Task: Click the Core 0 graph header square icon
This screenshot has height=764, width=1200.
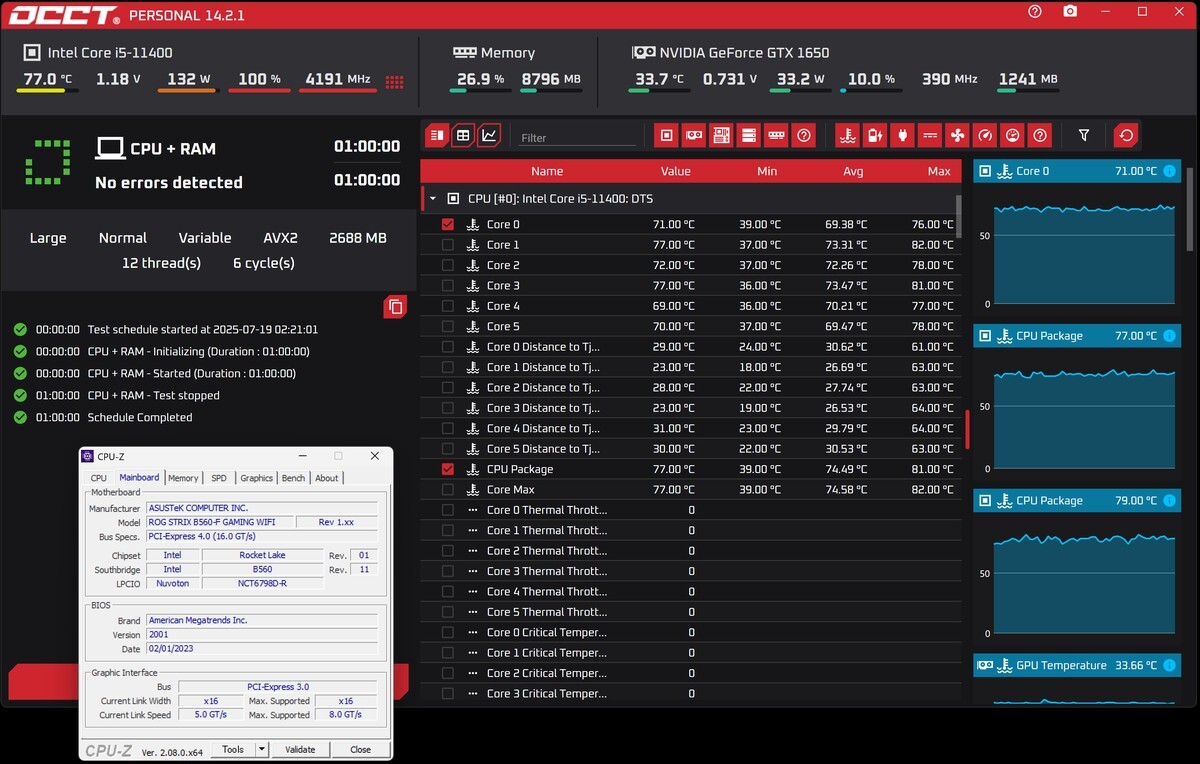Action: (x=985, y=171)
